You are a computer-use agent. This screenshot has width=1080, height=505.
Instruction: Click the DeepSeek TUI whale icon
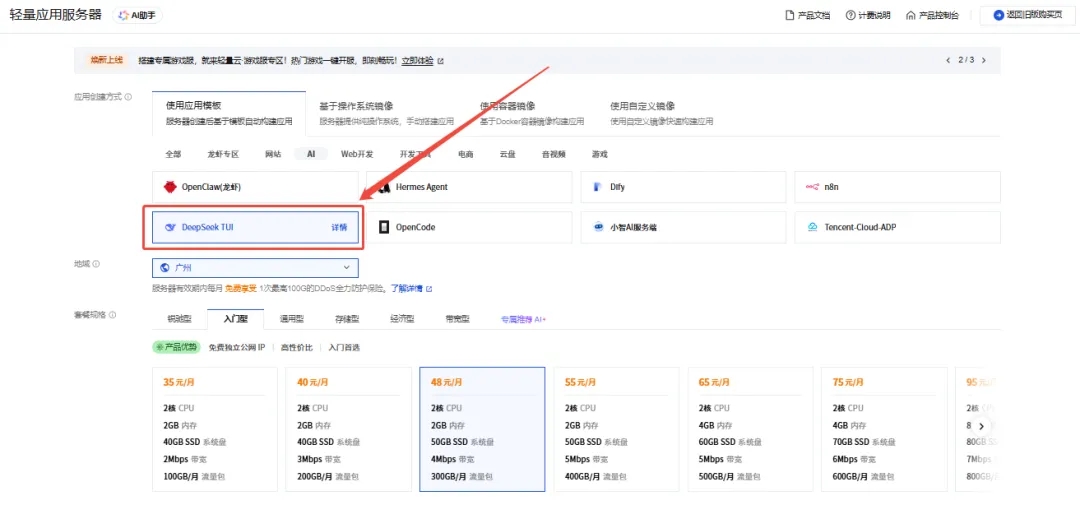pyautogui.click(x=170, y=227)
